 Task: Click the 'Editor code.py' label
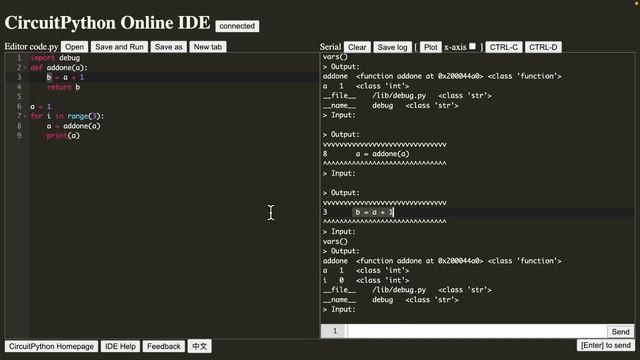(31, 47)
